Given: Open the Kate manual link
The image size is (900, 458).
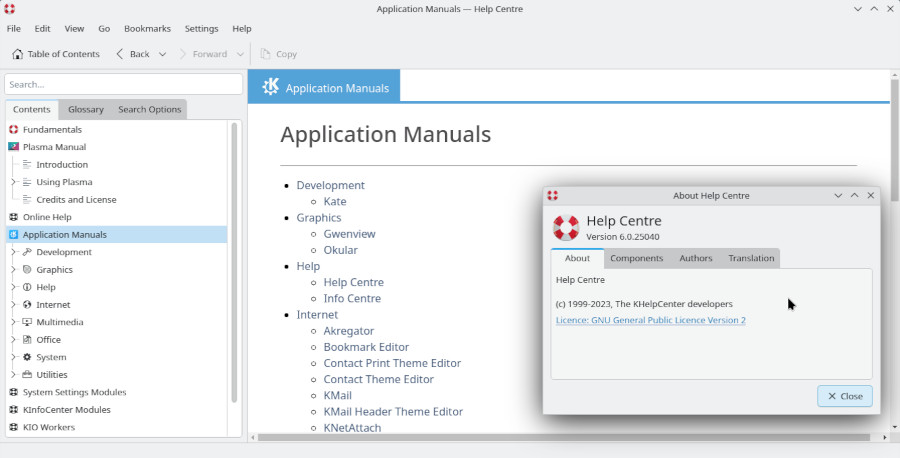Looking at the screenshot, I should (x=335, y=201).
